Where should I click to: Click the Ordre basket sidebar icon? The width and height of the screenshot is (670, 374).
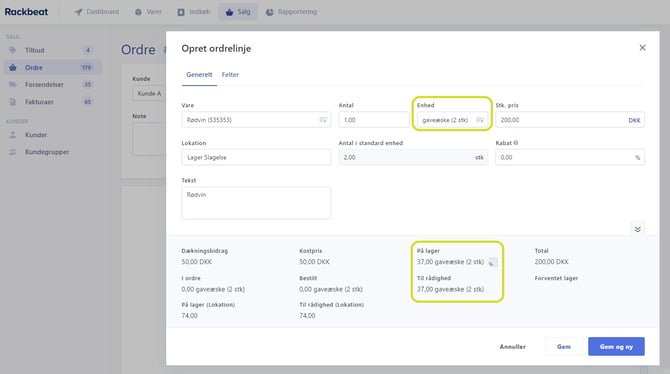coord(13,67)
